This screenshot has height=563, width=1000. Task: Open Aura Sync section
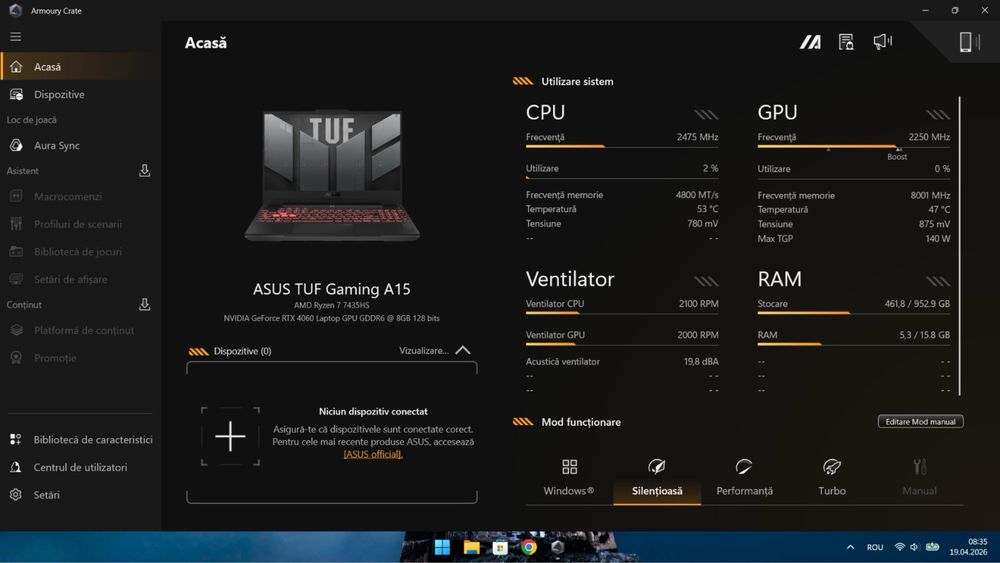(80, 145)
